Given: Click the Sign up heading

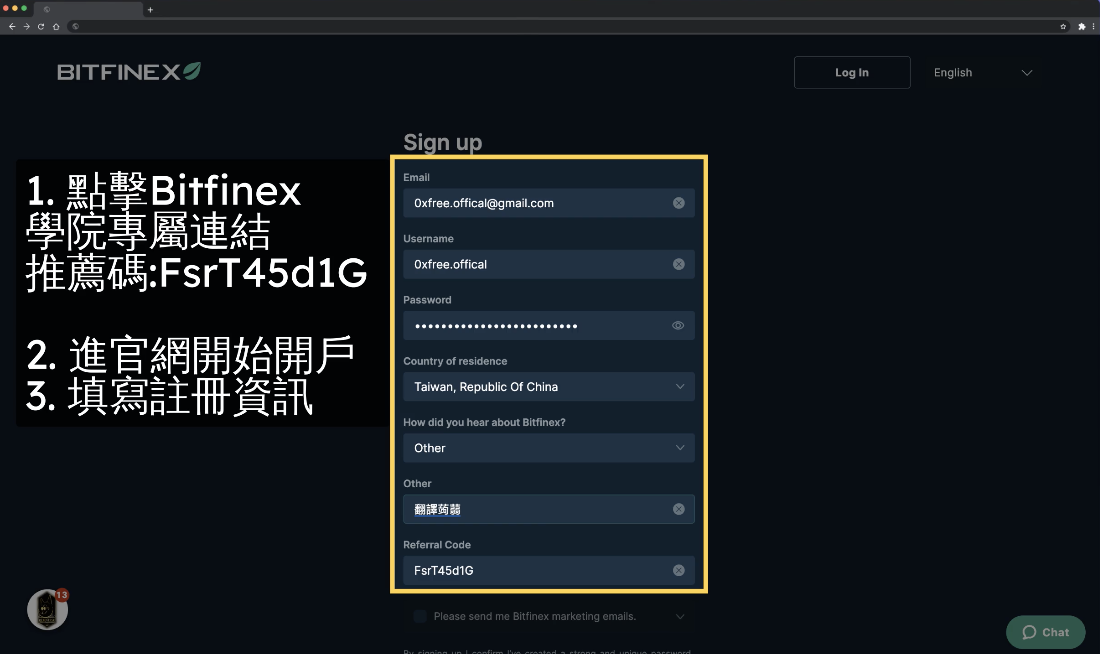Looking at the screenshot, I should (x=443, y=142).
